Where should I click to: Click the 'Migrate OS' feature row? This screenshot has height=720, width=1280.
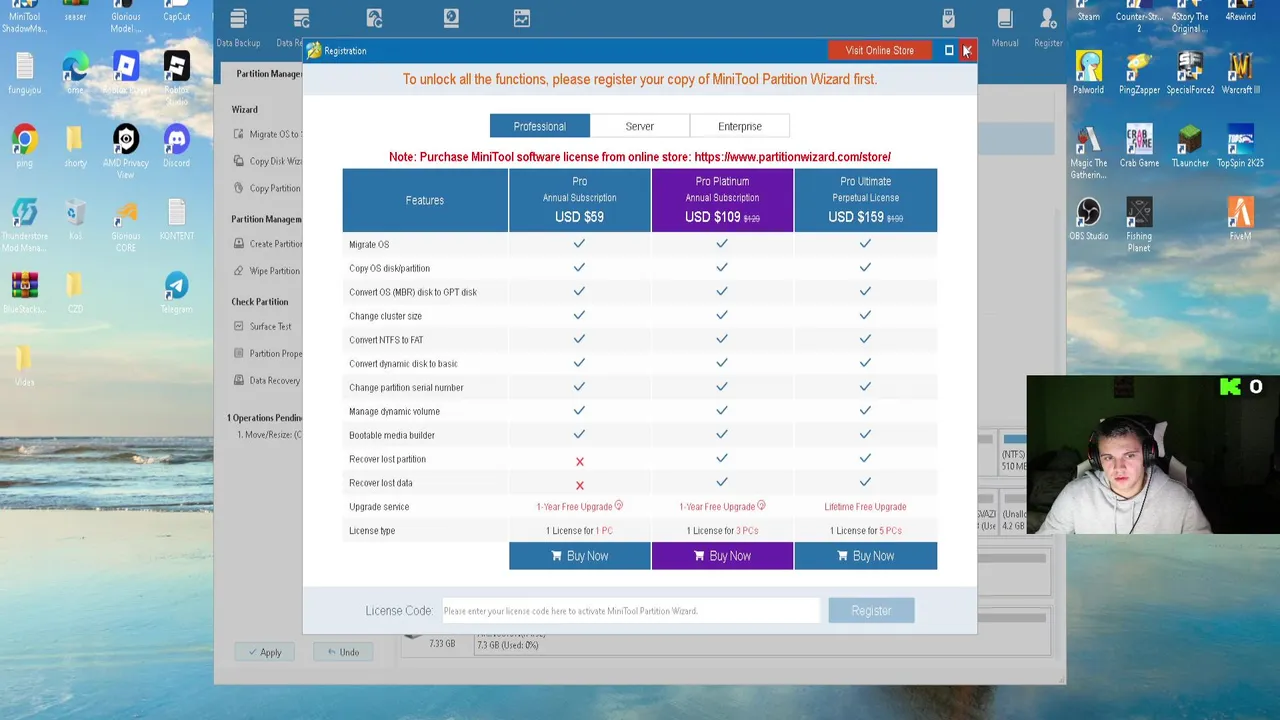point(640,244)
